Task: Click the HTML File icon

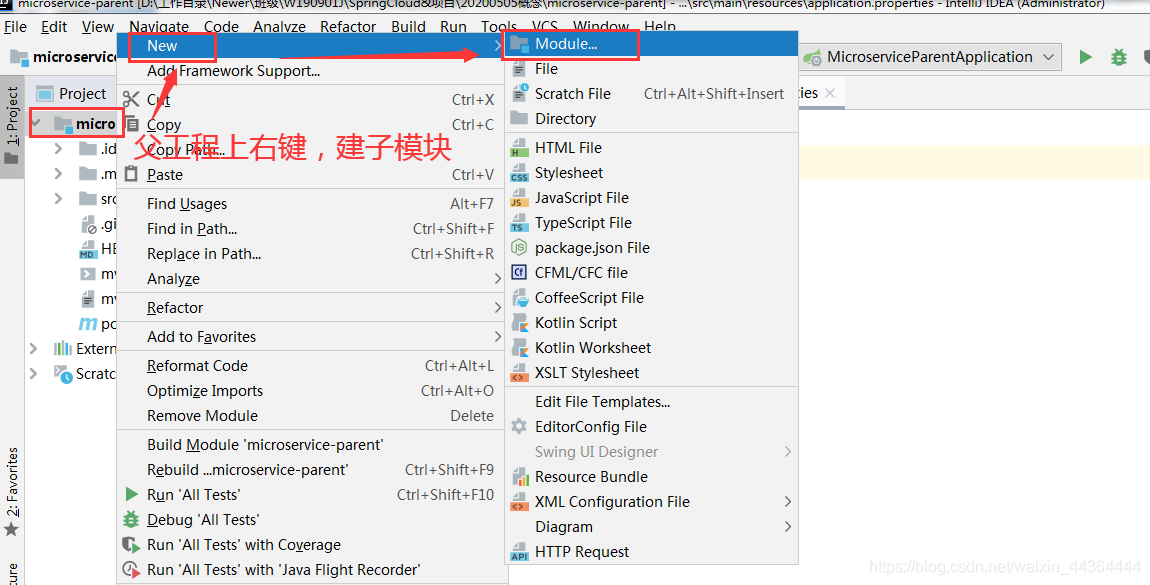Action: pyautogui.click(x=519, y=148)
